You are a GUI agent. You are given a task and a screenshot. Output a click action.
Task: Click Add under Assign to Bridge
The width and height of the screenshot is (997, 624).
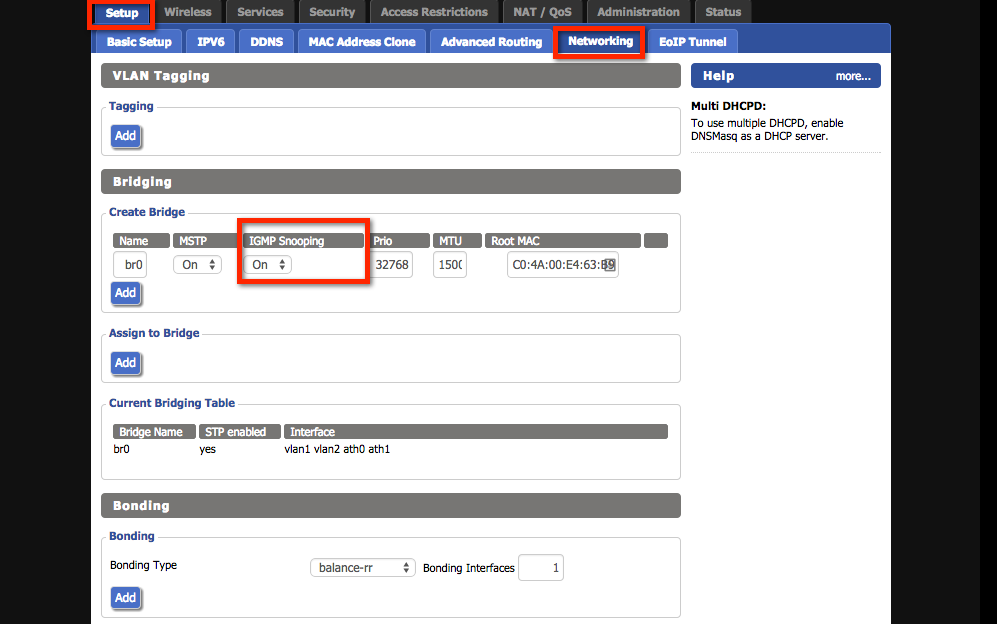(125, 363)
